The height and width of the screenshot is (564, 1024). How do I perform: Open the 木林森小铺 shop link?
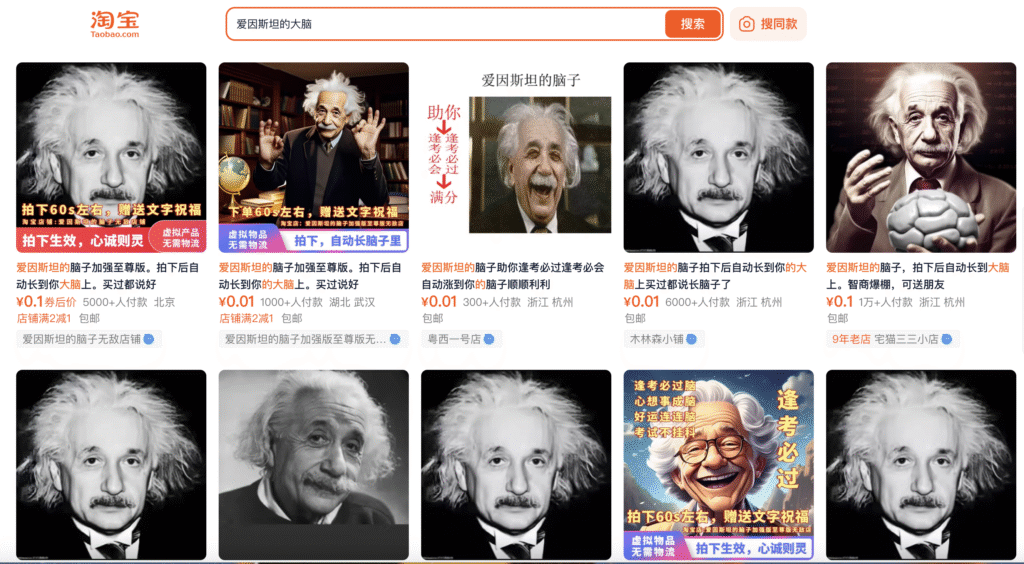tap(655, 339)
